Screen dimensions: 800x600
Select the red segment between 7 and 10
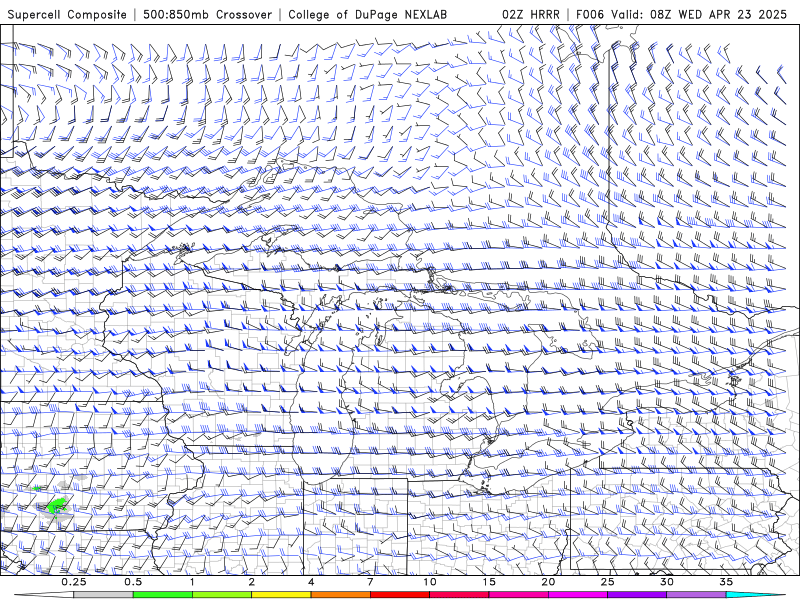400,595
